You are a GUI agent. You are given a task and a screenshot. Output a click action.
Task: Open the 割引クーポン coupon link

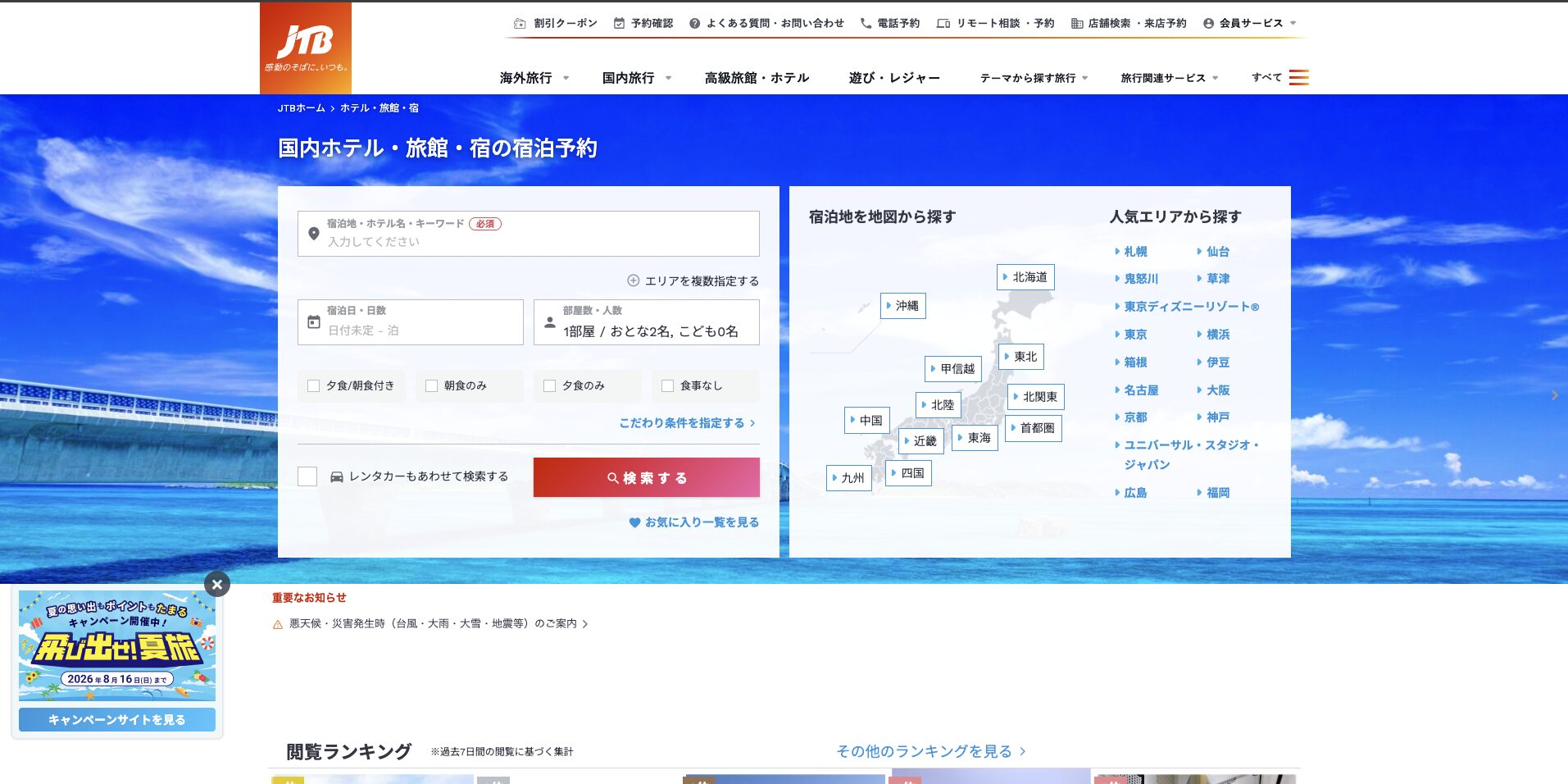(x=555, y=23)
